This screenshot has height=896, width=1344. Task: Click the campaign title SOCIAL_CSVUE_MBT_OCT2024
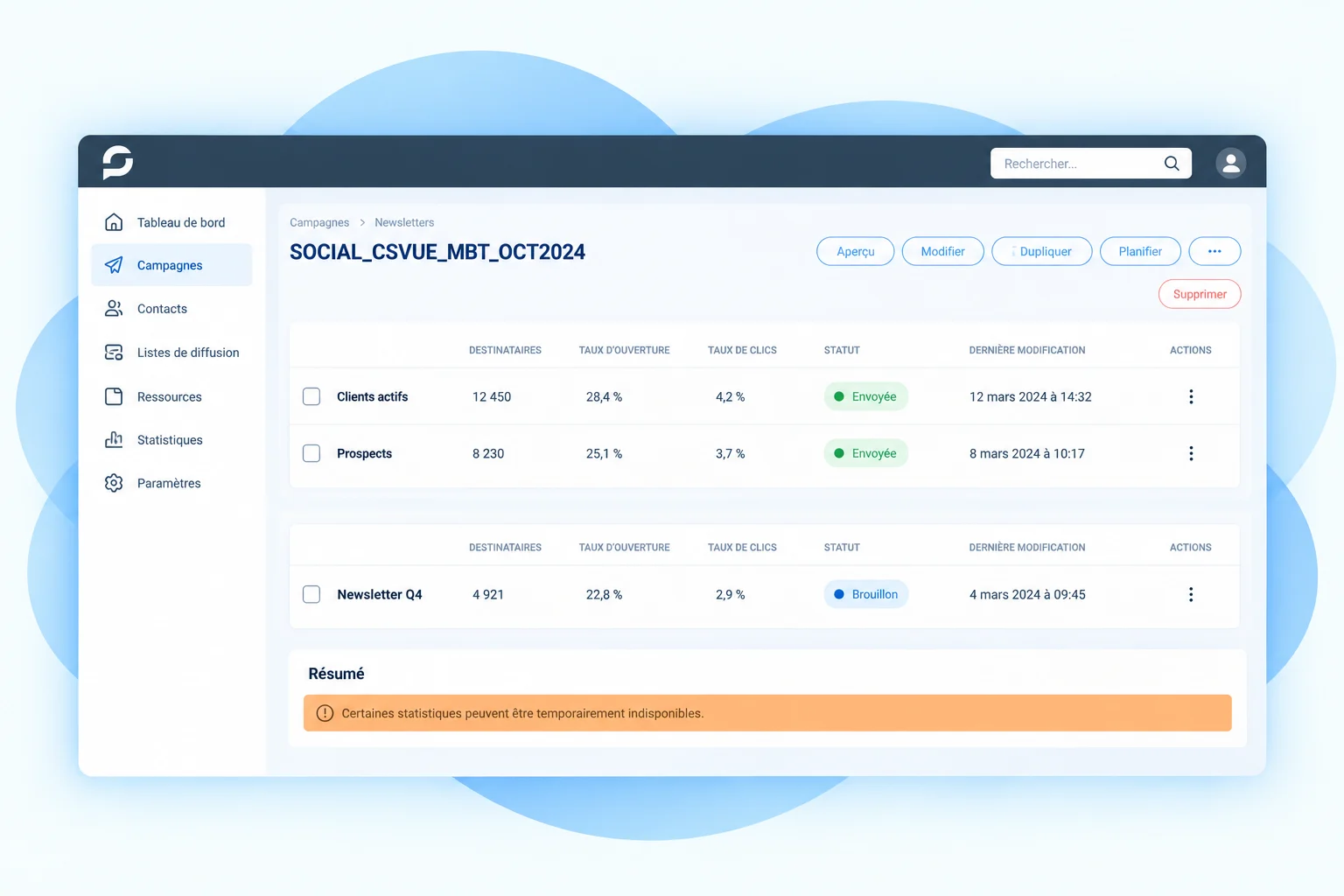437,252
